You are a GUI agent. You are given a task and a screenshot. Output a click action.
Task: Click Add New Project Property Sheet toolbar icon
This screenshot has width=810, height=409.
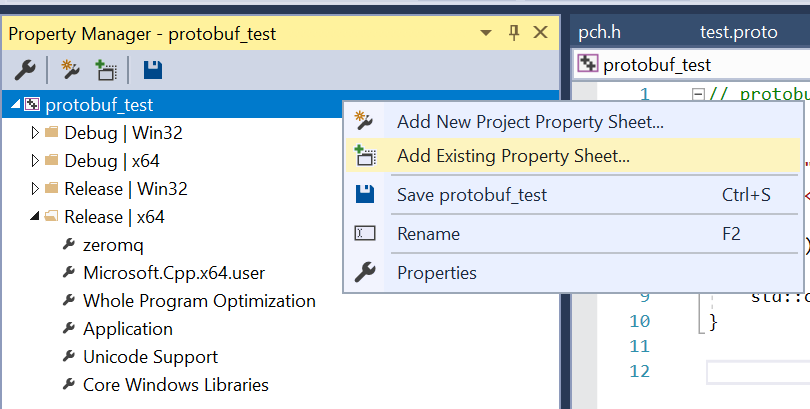[x=70, y=69]
